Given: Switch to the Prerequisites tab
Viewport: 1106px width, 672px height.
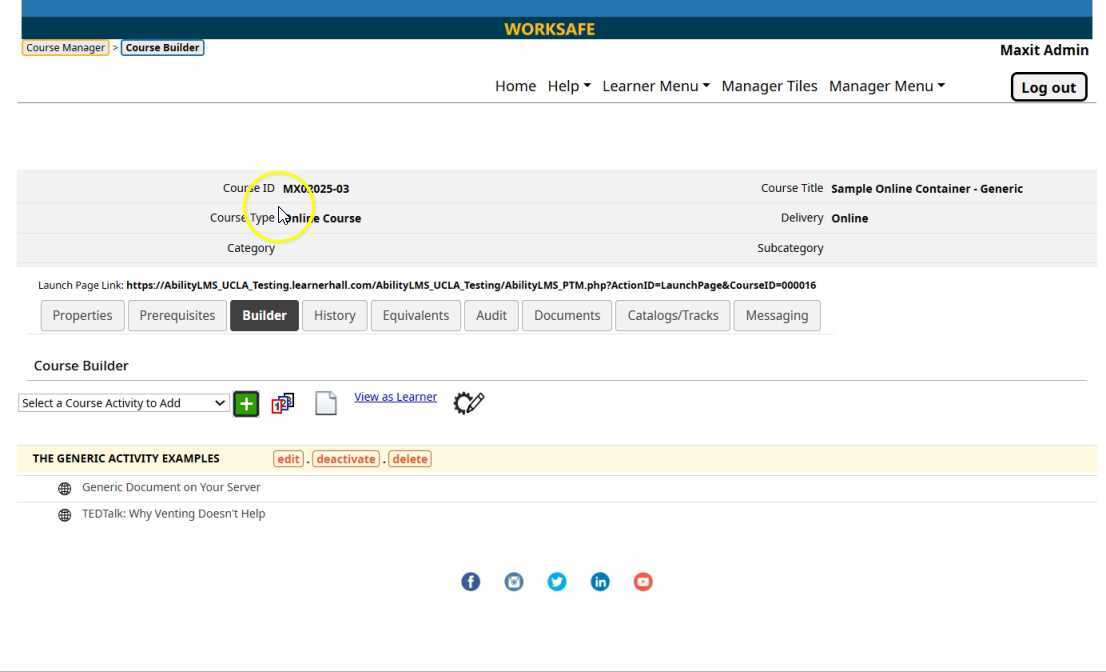Looking at the screenshot, I should coord(177,315).
